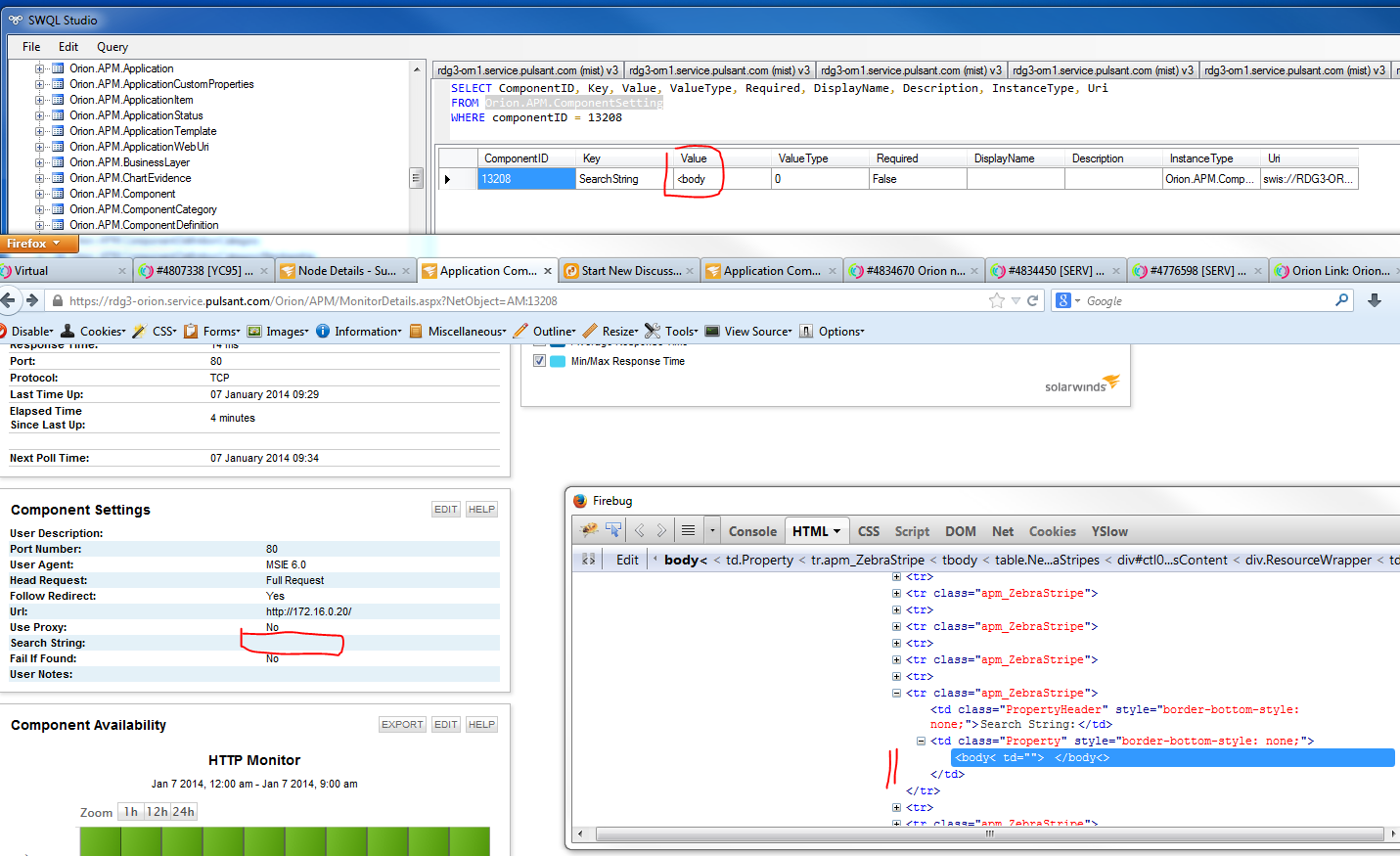Image resolution: width=1400 pixels, height=856 pixels.
Task: Open the Options toolbar menu
Action: pos(833,332)
